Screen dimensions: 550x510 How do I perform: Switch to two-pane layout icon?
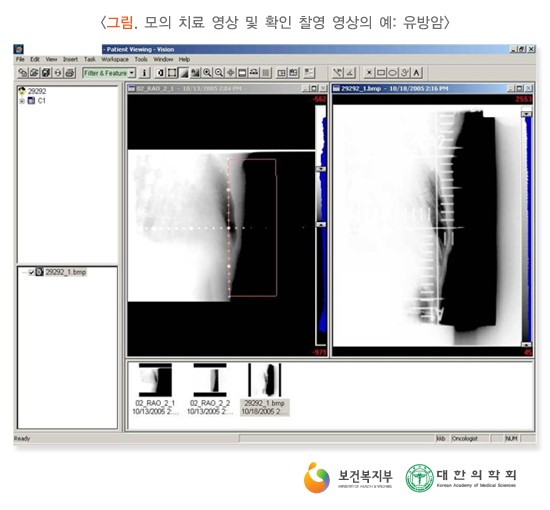(x=281, y=73)
